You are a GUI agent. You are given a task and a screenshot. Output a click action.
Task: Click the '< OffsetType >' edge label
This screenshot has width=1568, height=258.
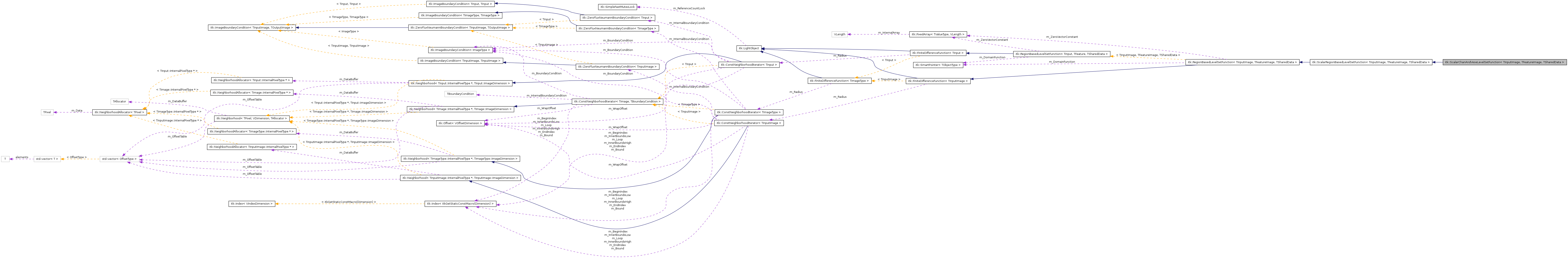pyautogui.click(x=77, y=157)
